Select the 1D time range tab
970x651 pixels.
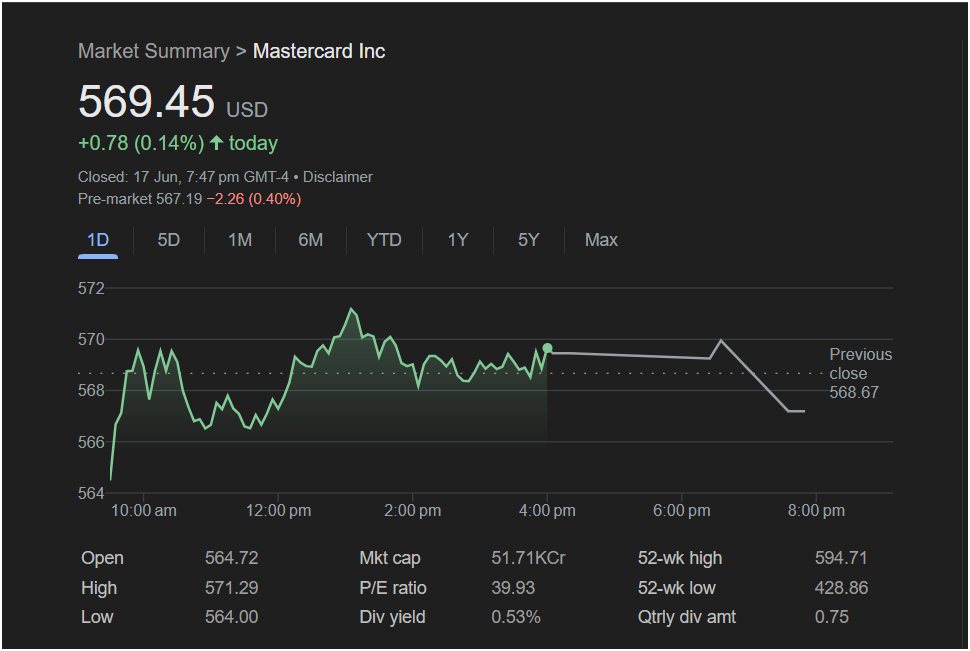pos(98,240)
